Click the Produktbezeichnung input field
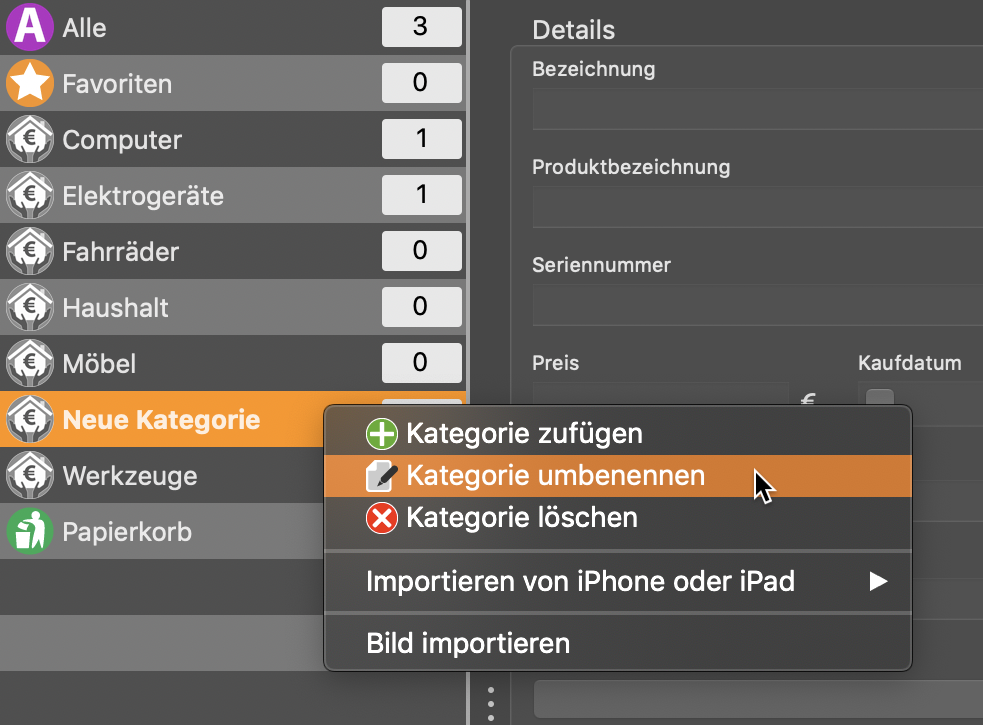983x725 pixels. coord(757,207)
